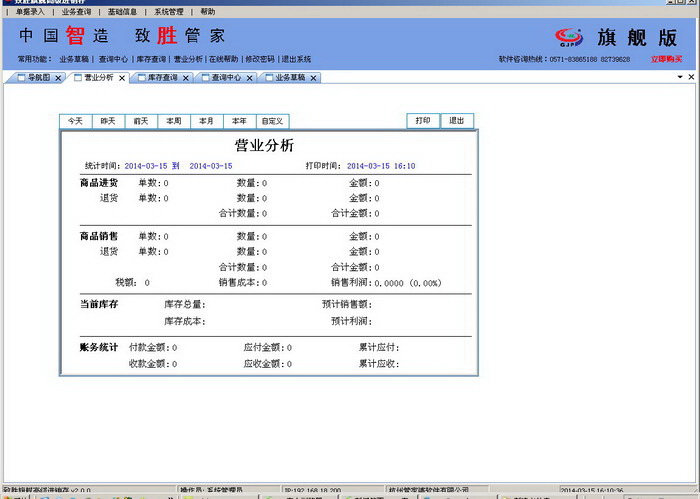Filter report by 今天
This screenshot has height=499, width=700.
coord(75,121)
